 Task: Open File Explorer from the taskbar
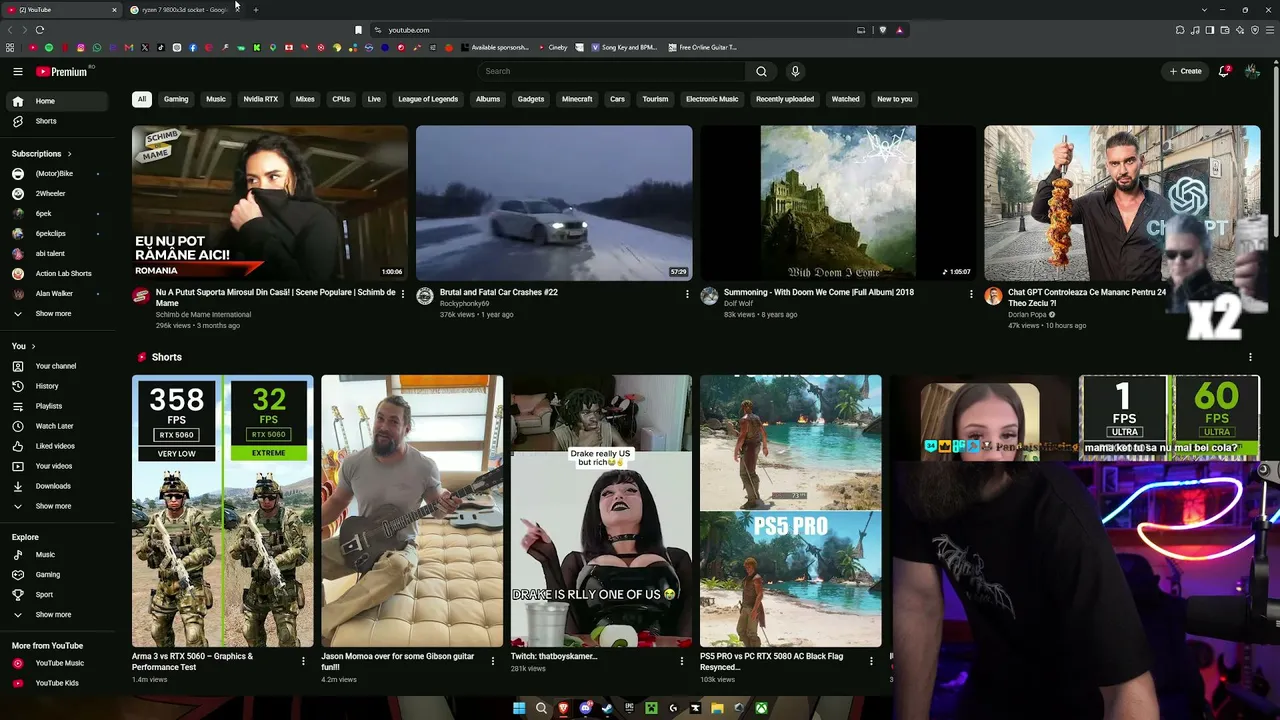point(717,708)
